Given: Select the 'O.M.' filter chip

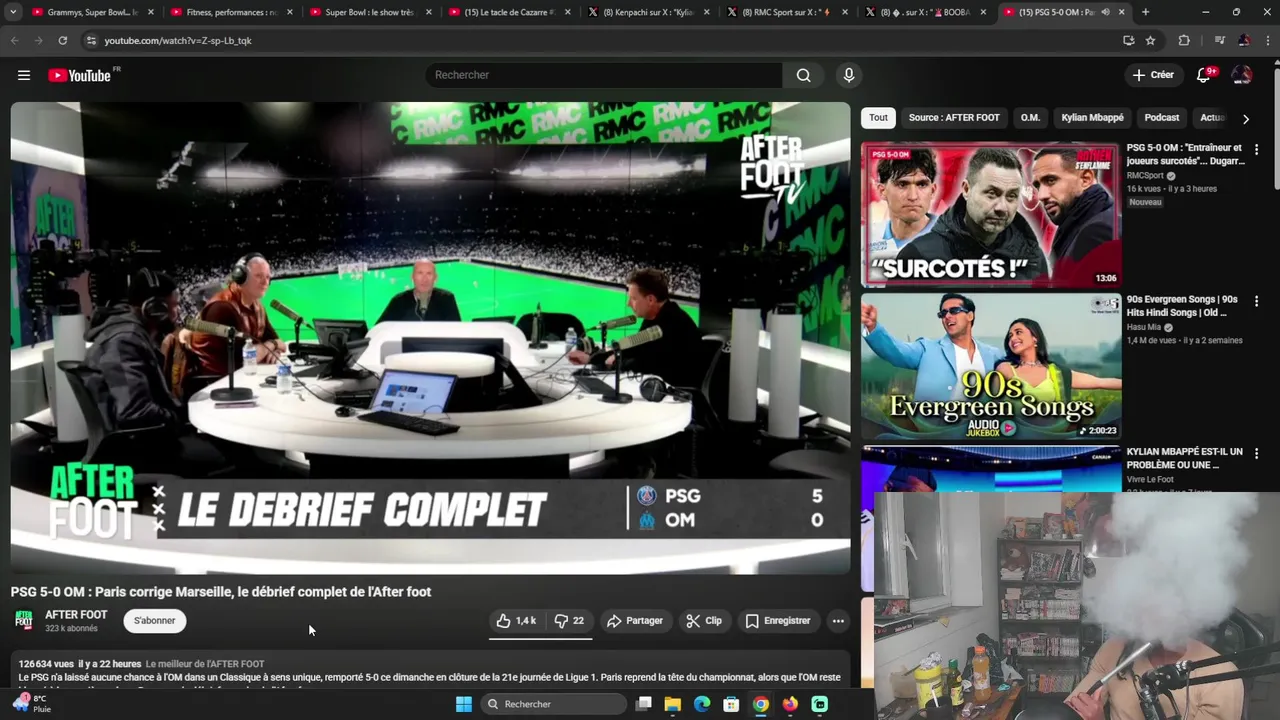Looking at the screenshot, I should (1030, 118).
